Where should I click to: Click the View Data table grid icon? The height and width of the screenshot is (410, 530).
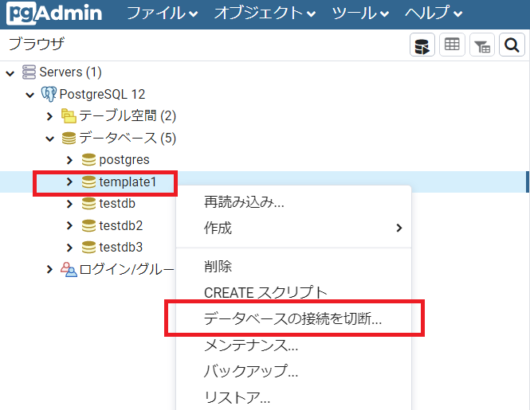click(452, 45)
